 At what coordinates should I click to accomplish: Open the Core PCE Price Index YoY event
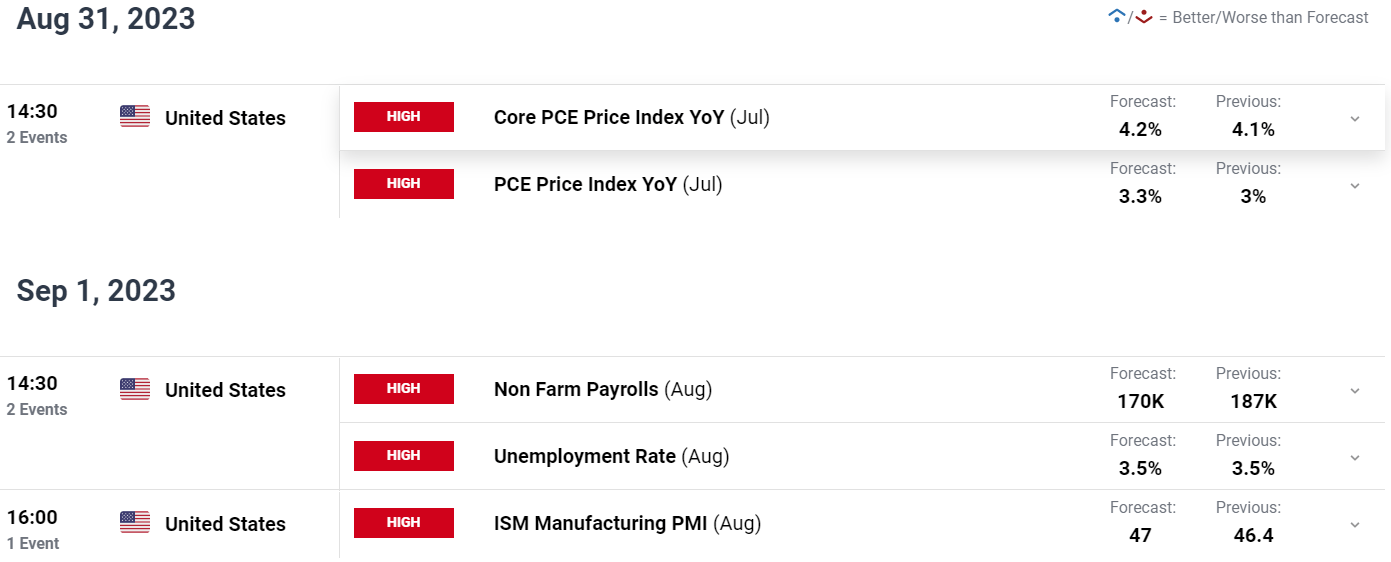(631, 118)
